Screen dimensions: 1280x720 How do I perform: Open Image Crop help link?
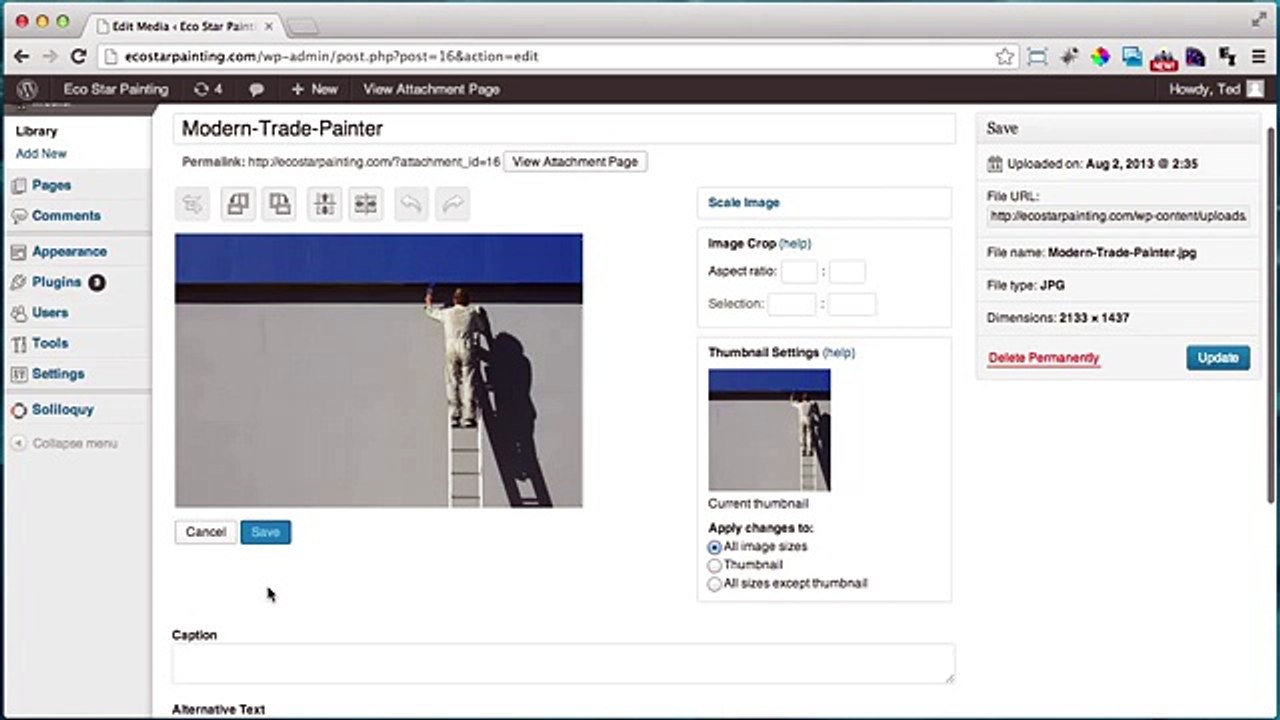click(795, 243)
